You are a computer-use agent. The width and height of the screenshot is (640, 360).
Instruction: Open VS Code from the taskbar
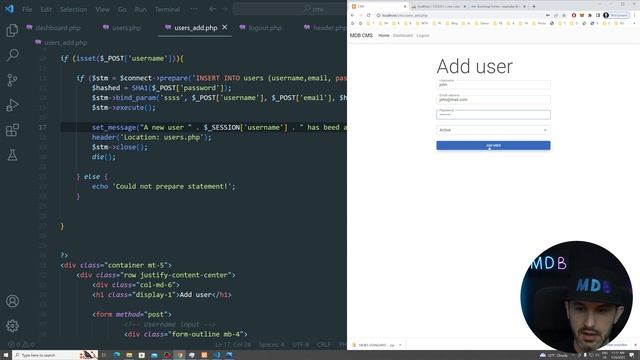(217, 355)
